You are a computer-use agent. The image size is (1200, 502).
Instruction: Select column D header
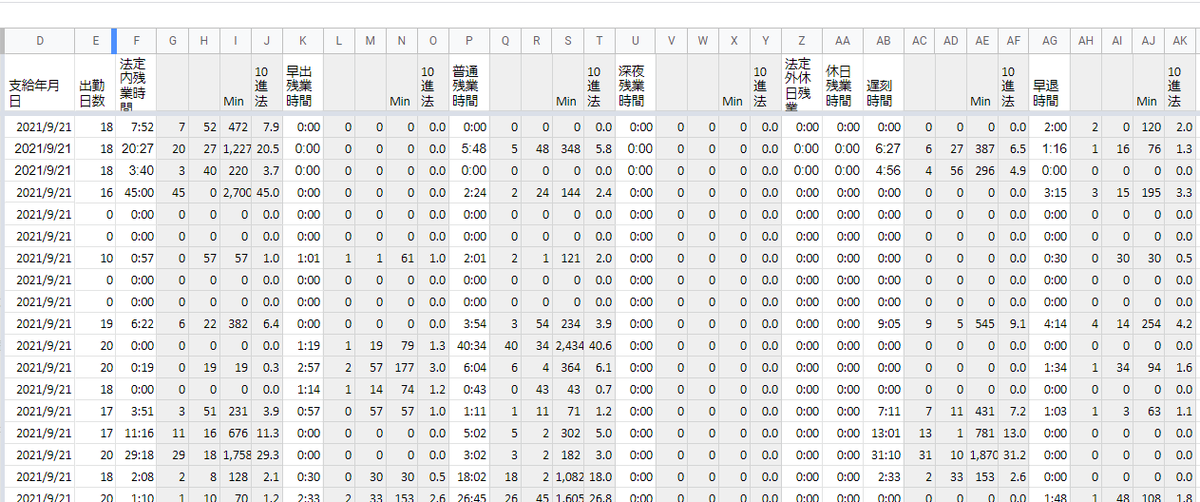click(x=40, y=40)
